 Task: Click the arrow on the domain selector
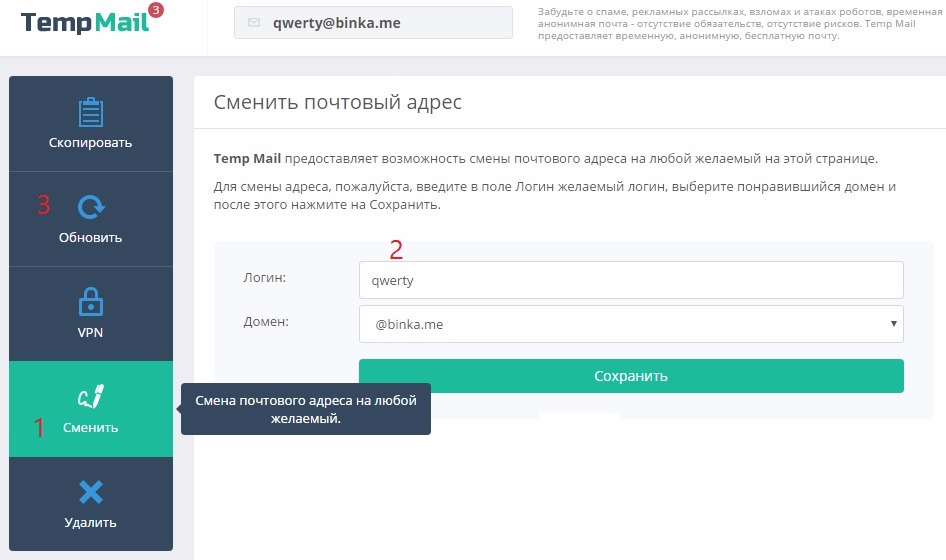(892, 324)
